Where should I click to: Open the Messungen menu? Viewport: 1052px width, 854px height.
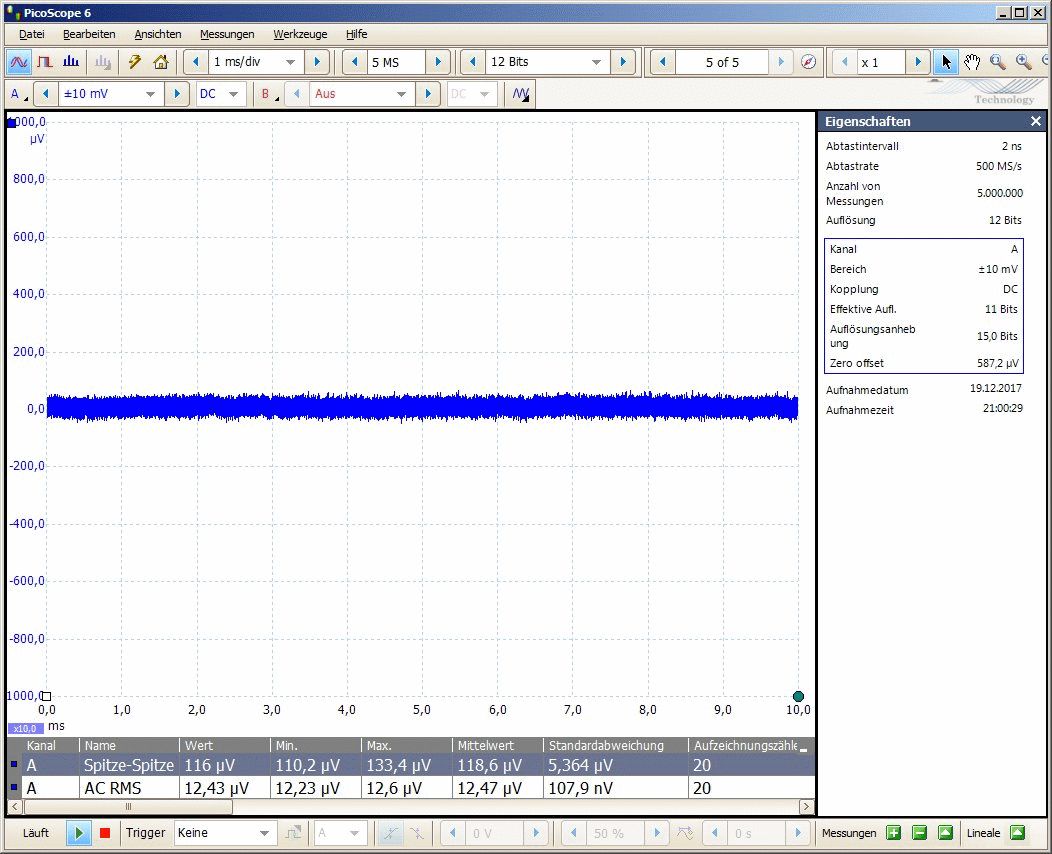point(227,34)
